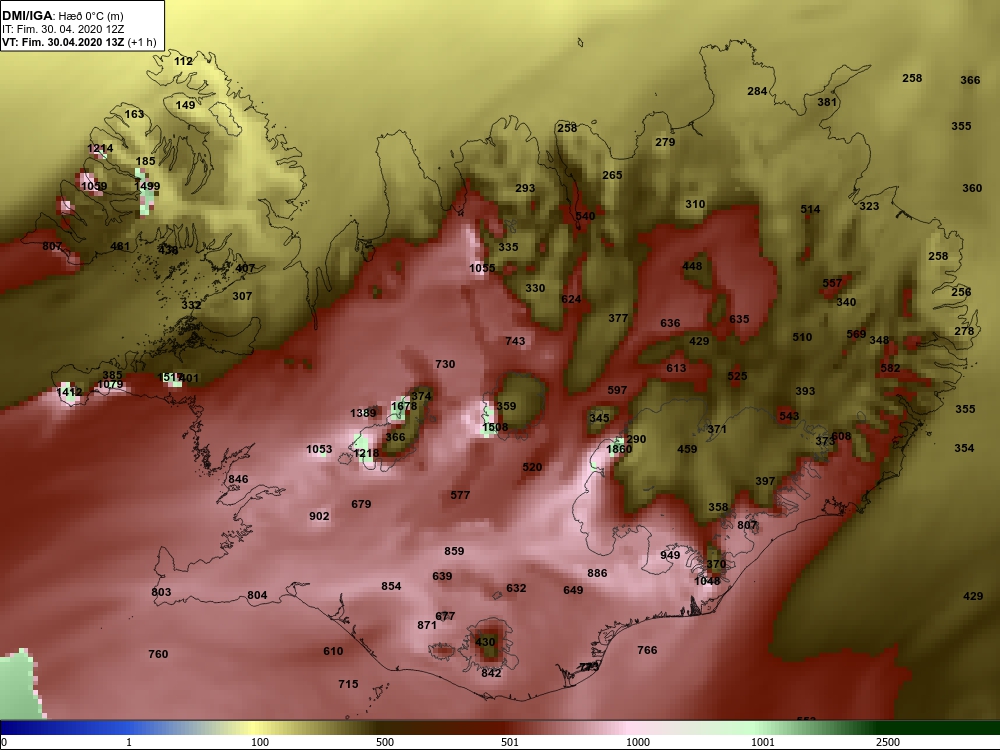Click the 448 value label

pos(692,267)
